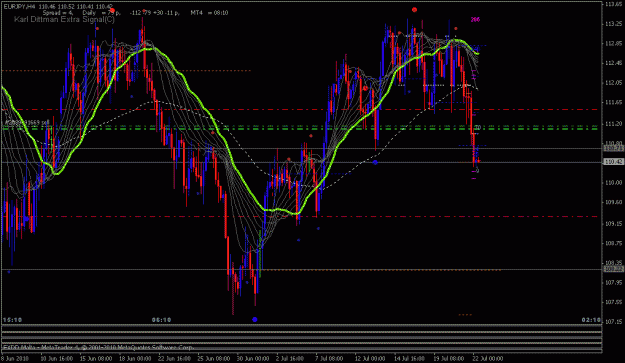625x363 pixels.
Task: Click the 112.85 price axis label
Action: [x=613, y=43]
